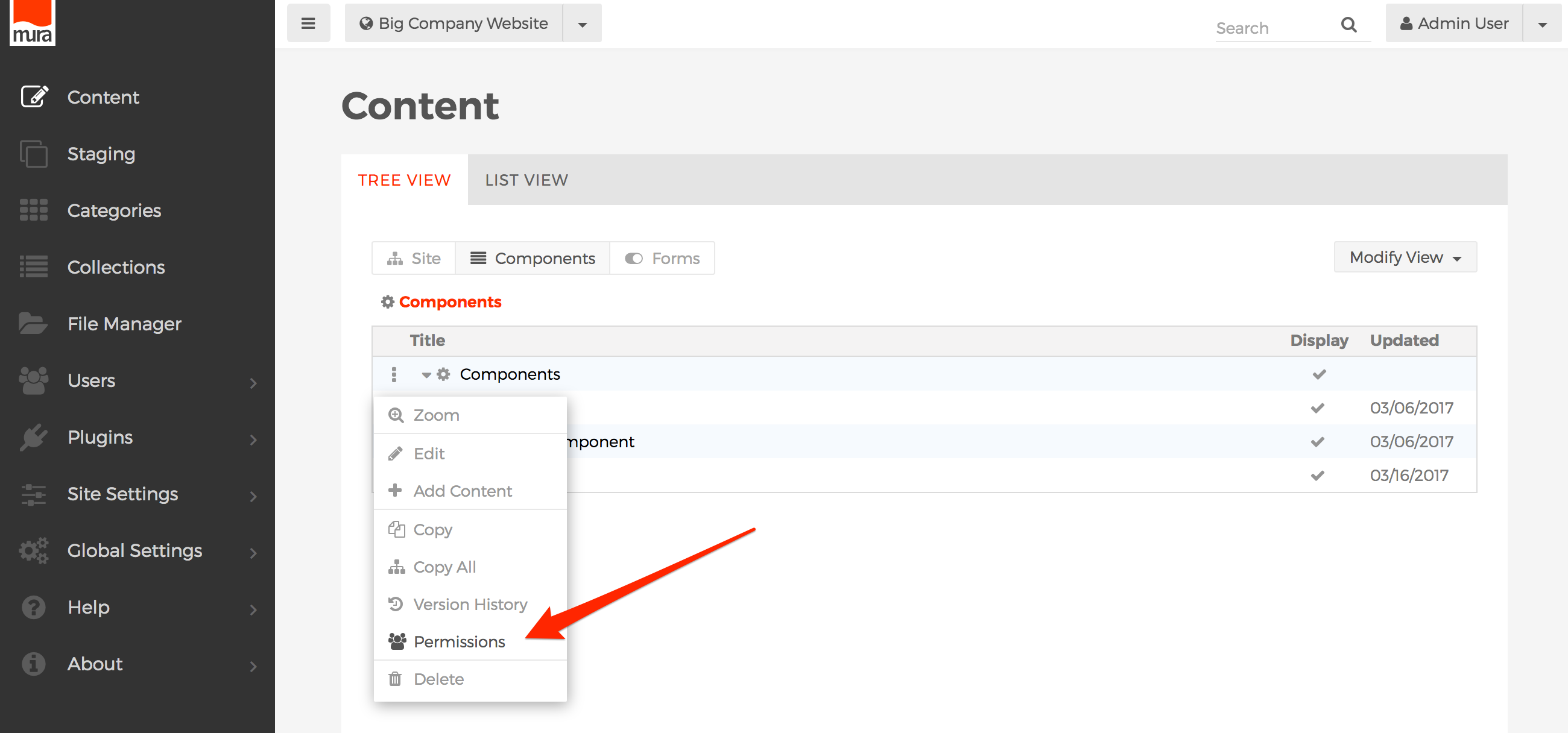The image size is (1568, 733).
Task: Collapse the Components tree node arrow
Action: pyautogui.click(x=426, y=375)
